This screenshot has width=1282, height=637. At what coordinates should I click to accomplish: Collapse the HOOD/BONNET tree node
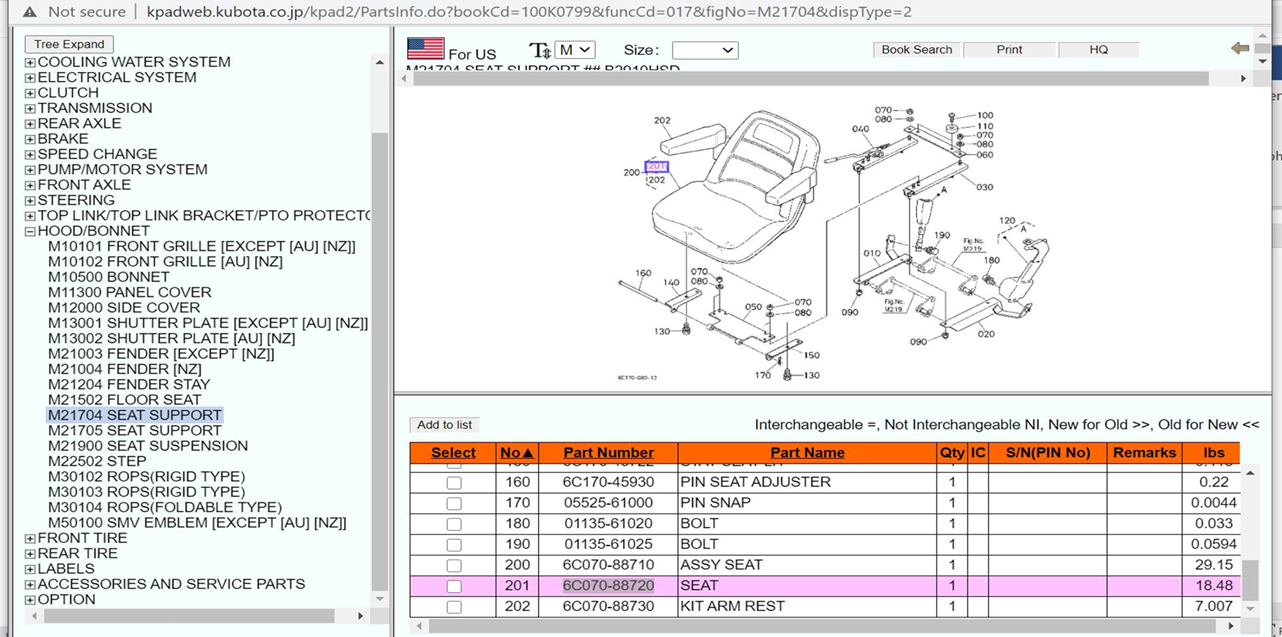pos(30,231)
